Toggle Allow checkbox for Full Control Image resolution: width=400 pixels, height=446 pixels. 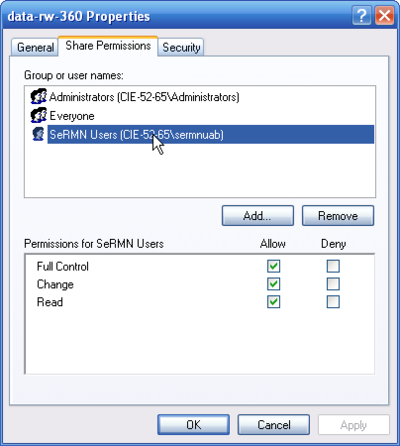[273, 266]
